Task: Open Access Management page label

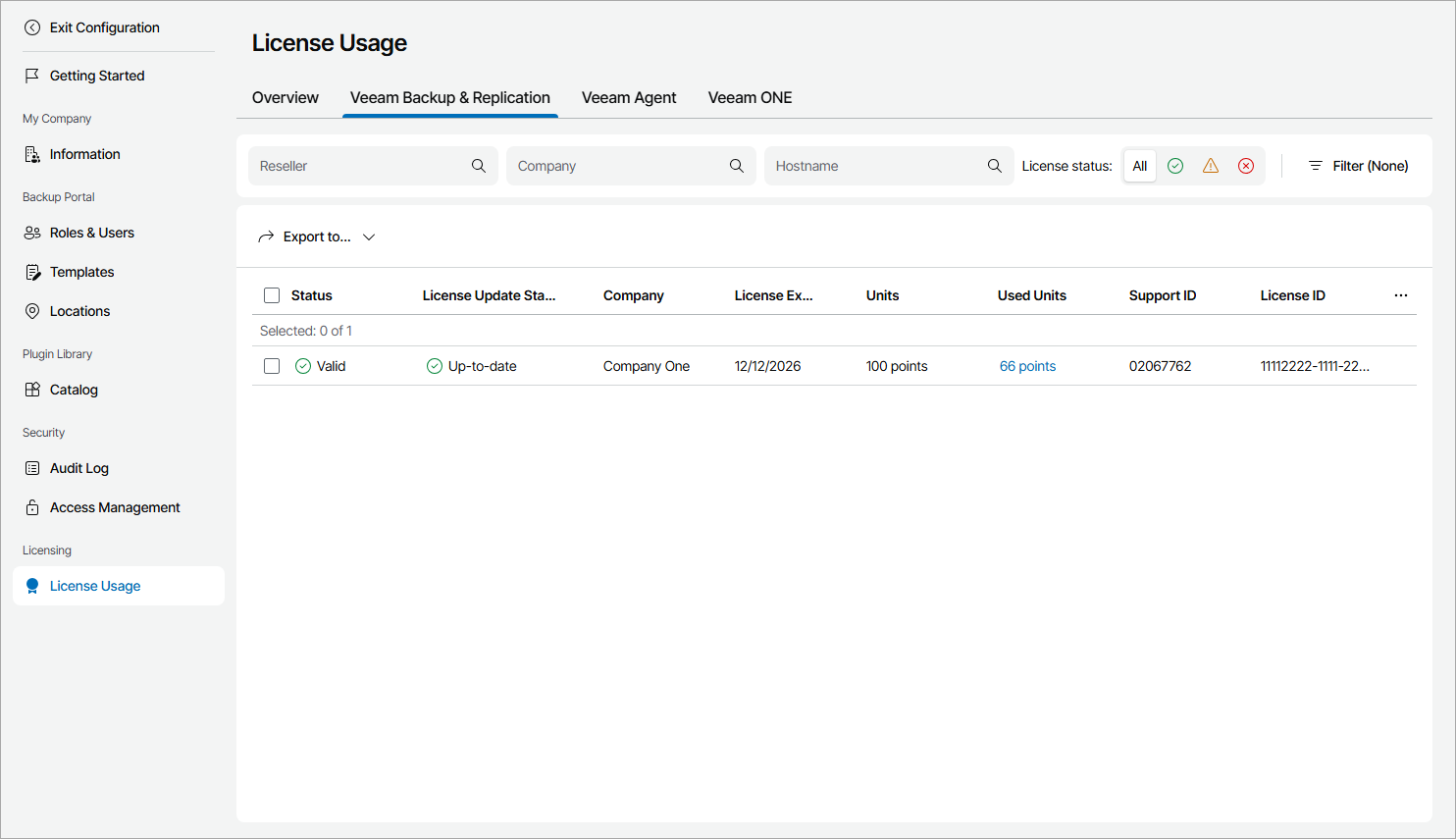Action: [115, 507]
